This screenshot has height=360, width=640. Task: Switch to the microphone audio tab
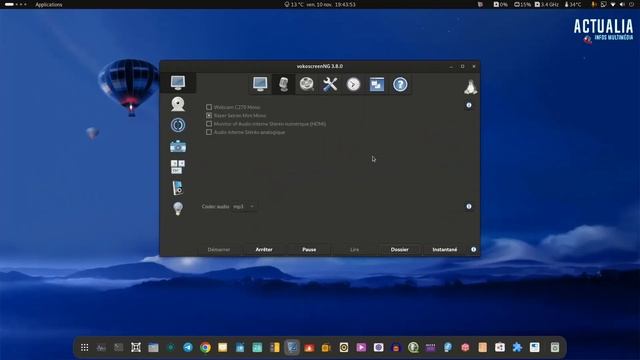click(x=283, y=84)
